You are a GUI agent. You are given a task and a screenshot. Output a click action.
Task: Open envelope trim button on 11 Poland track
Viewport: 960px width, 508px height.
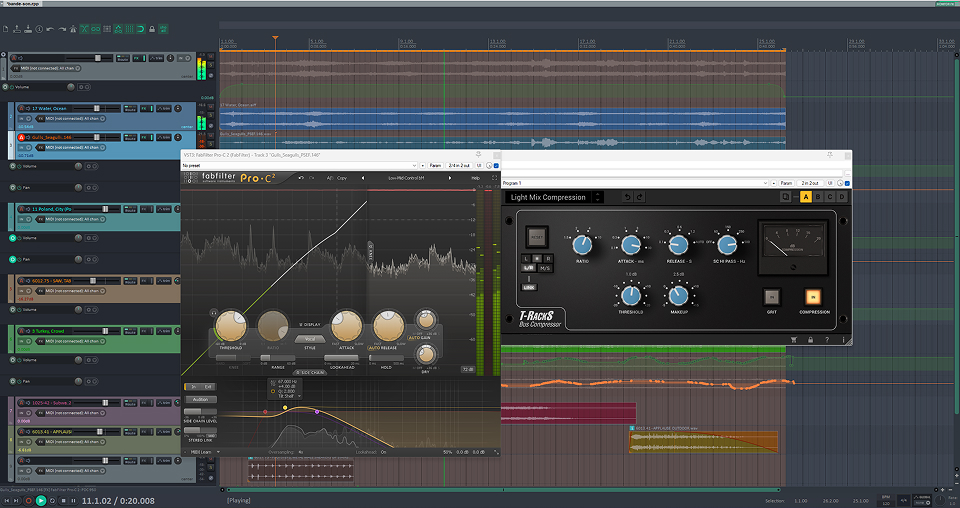tap(163, 209)
